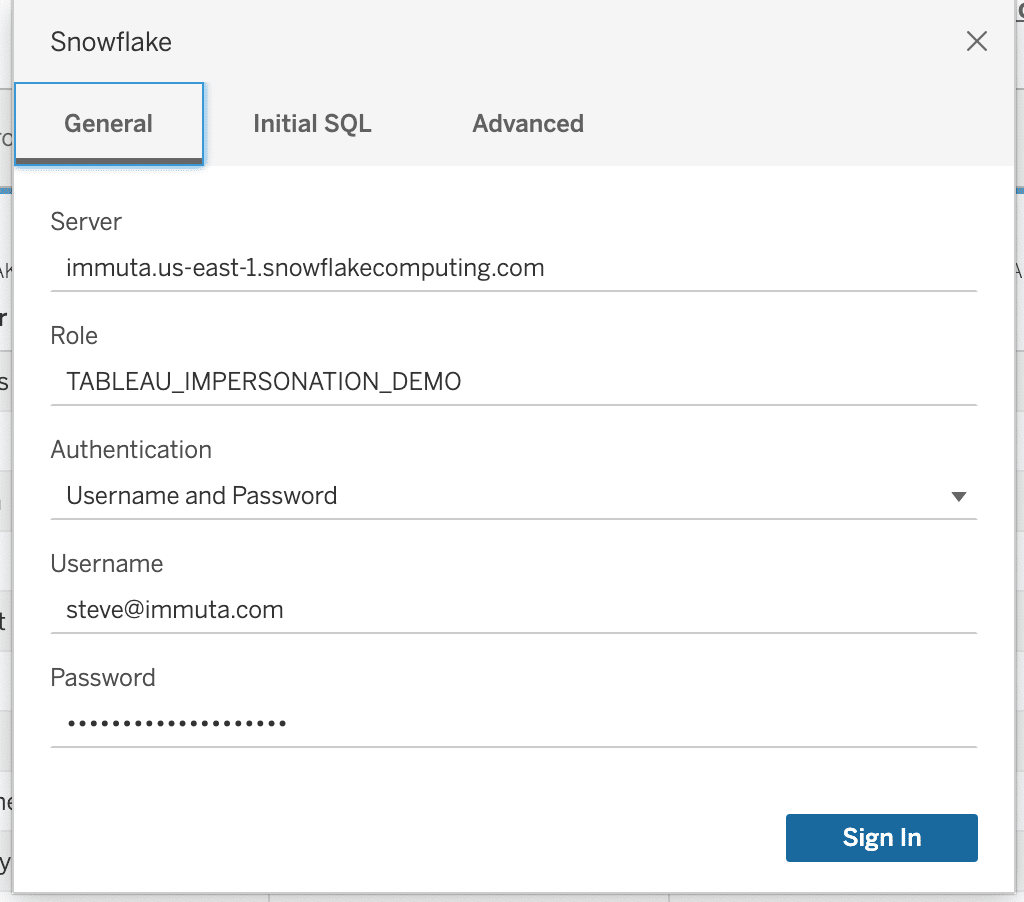Click the Password input field

pyautogui.click(x=513, y=723)
